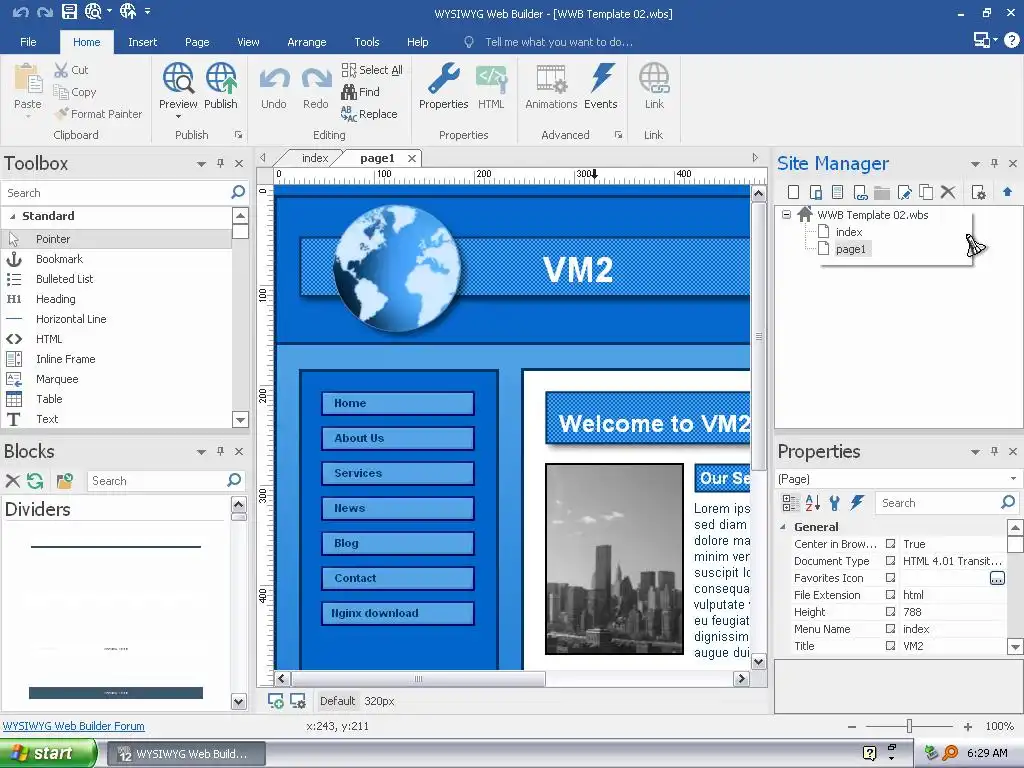Collapse the General properties group

point(783,526)
